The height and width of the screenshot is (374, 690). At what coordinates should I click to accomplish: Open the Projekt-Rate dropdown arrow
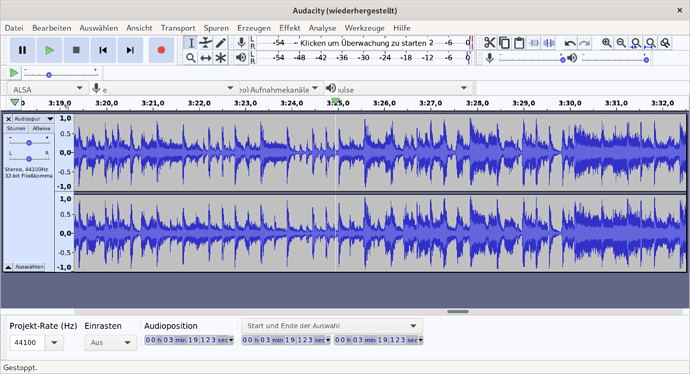tap(54, 343)
